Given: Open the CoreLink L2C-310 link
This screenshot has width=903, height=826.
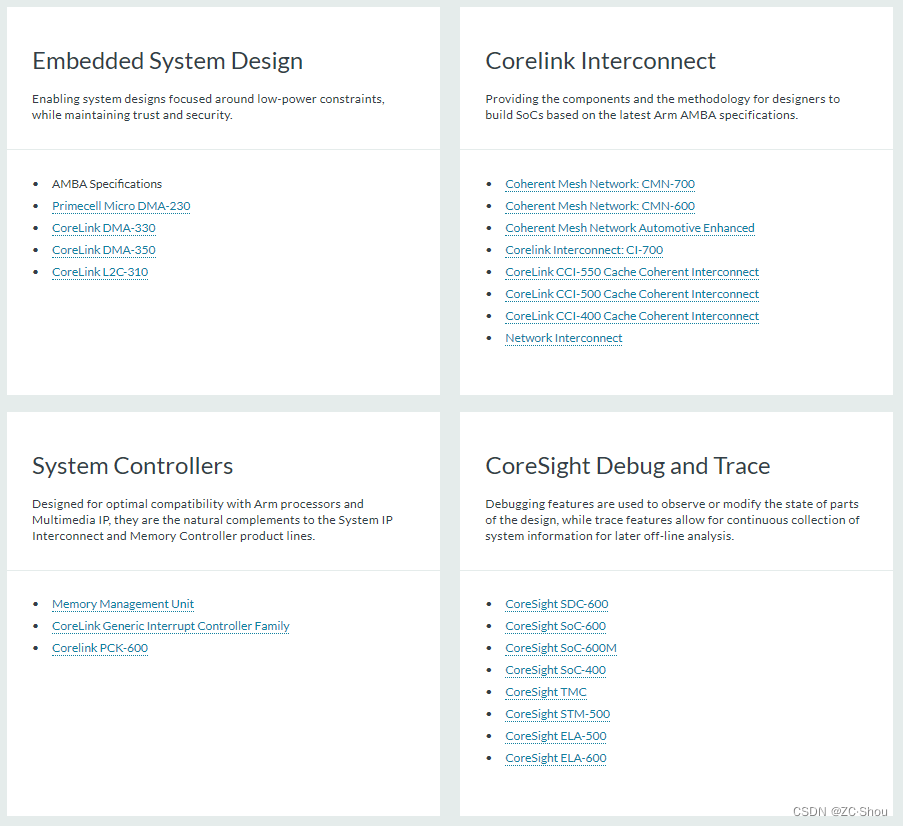Looking at the screenshot, I should pos(100,272).
